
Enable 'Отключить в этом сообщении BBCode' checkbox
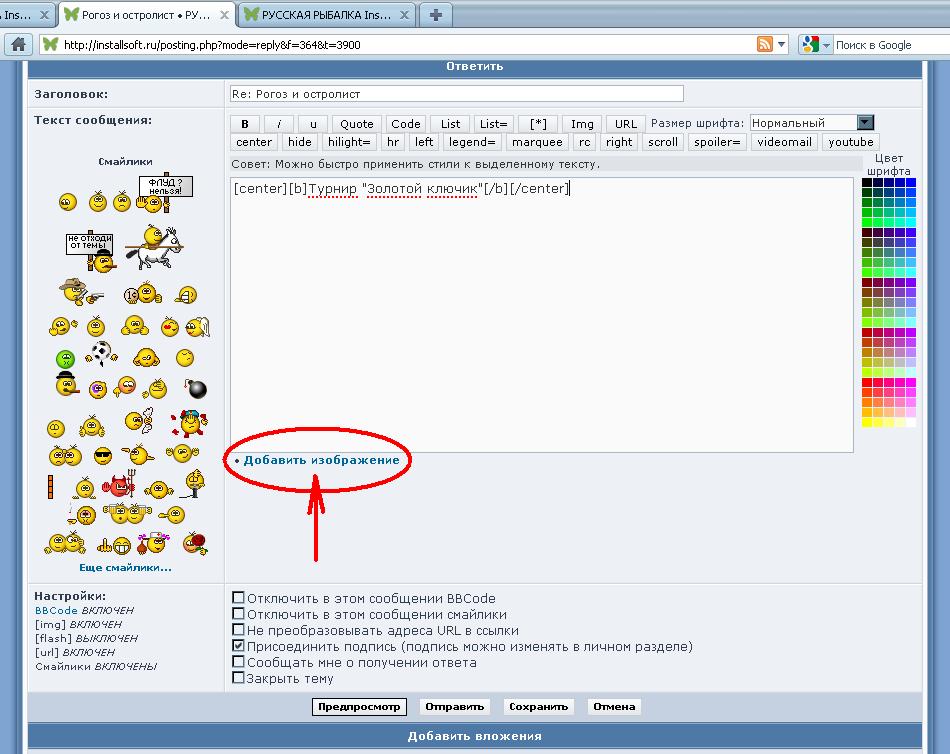(x=238, y=598)
